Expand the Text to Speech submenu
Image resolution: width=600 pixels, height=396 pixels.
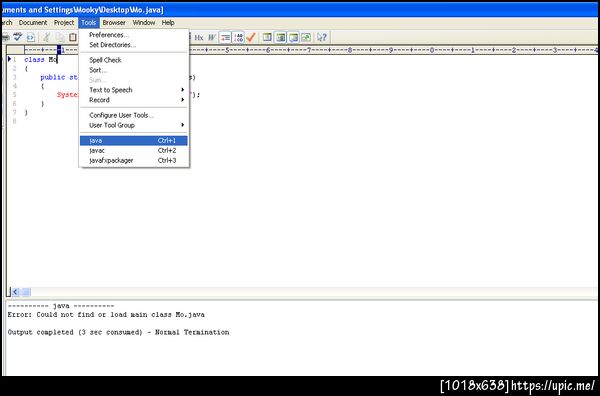point(134,90)
